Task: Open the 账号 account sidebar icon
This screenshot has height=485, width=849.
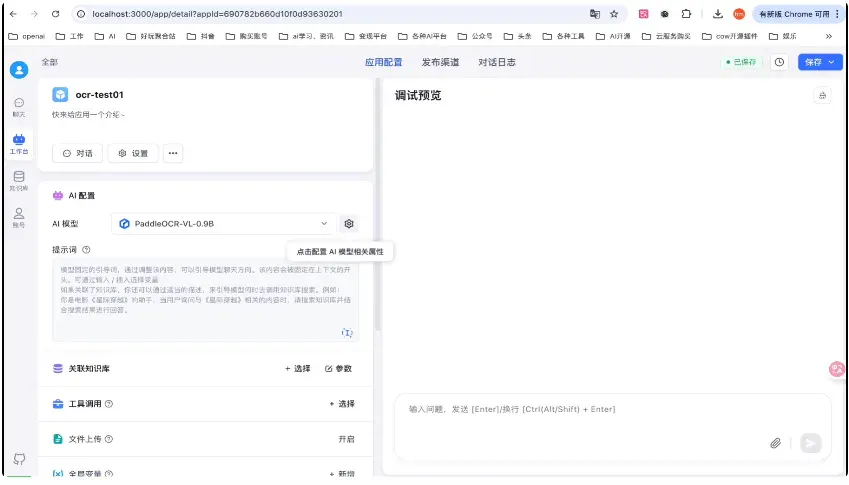Action: pos(19,218)
